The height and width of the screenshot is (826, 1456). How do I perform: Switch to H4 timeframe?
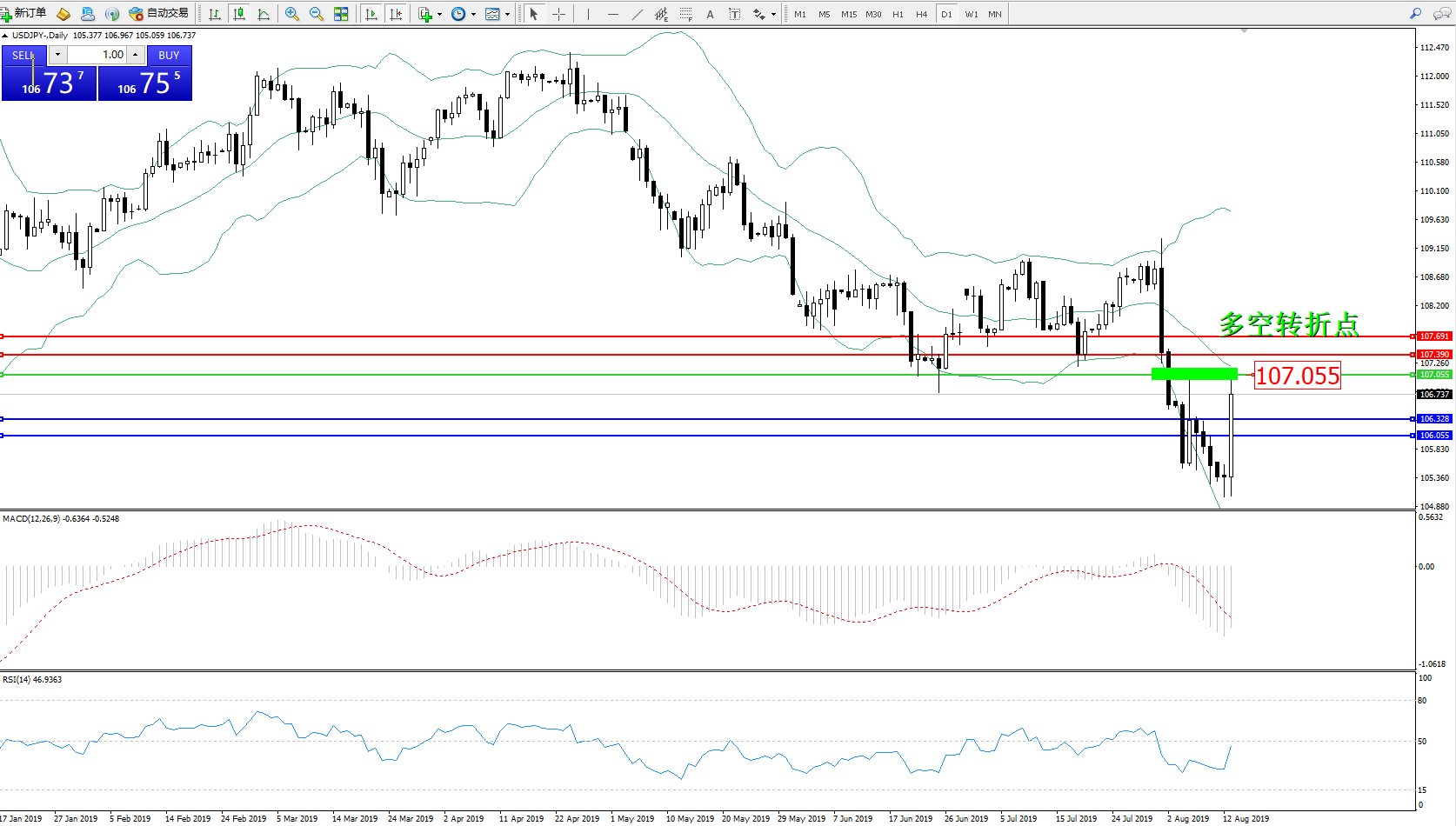coord(921,14)
